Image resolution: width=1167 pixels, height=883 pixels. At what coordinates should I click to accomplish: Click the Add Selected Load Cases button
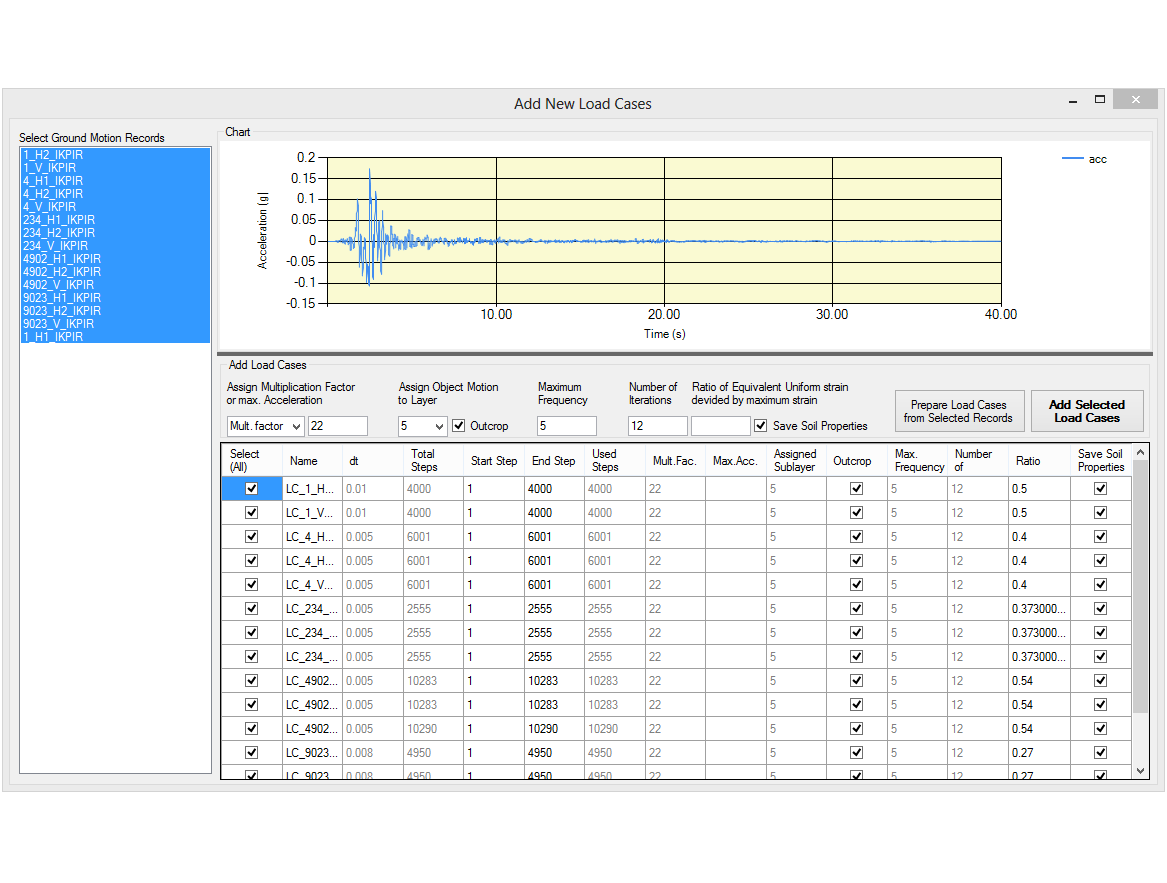click(x=1086, y=411)
